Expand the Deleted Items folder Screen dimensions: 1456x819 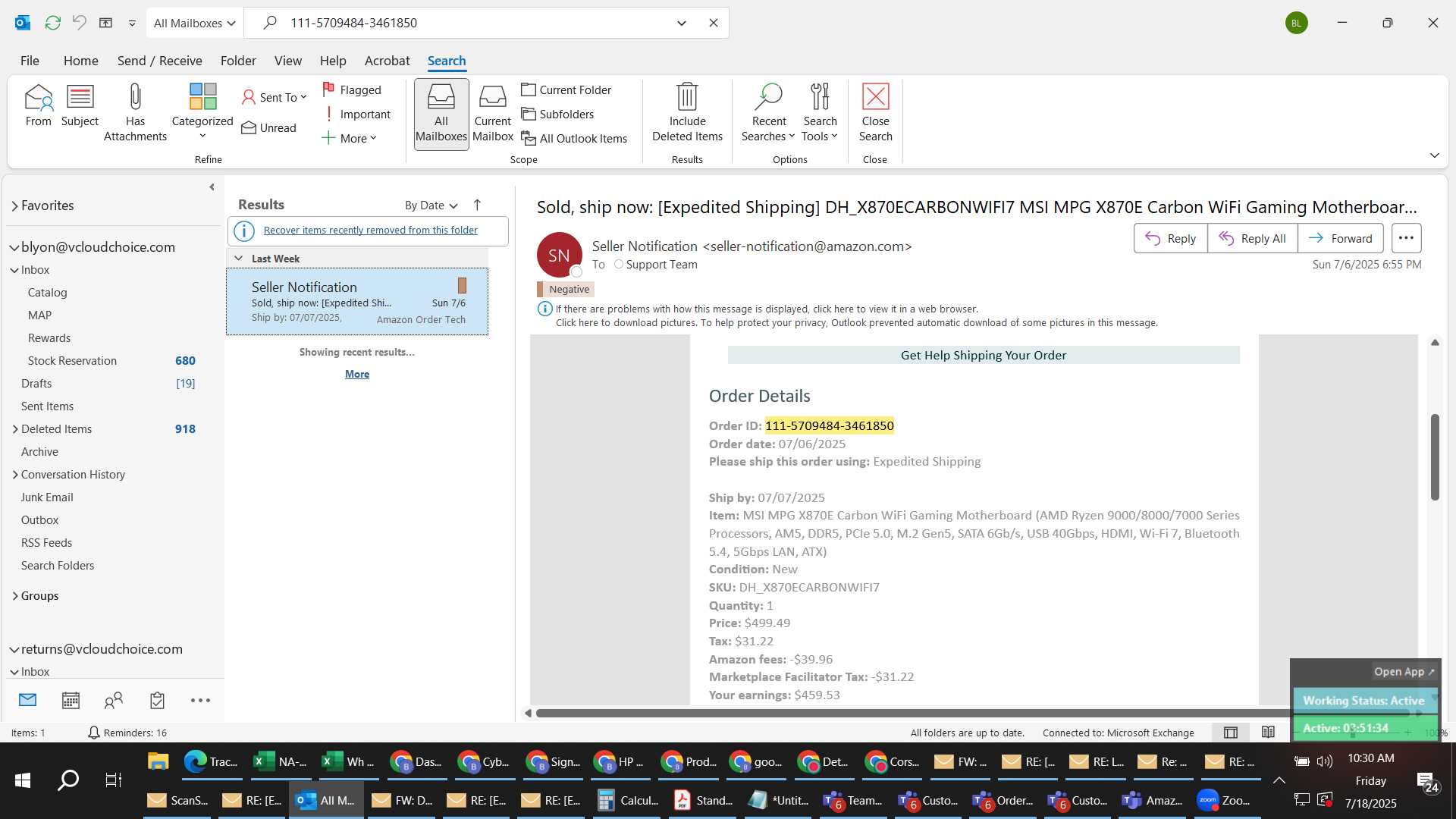tap(15, 429)
